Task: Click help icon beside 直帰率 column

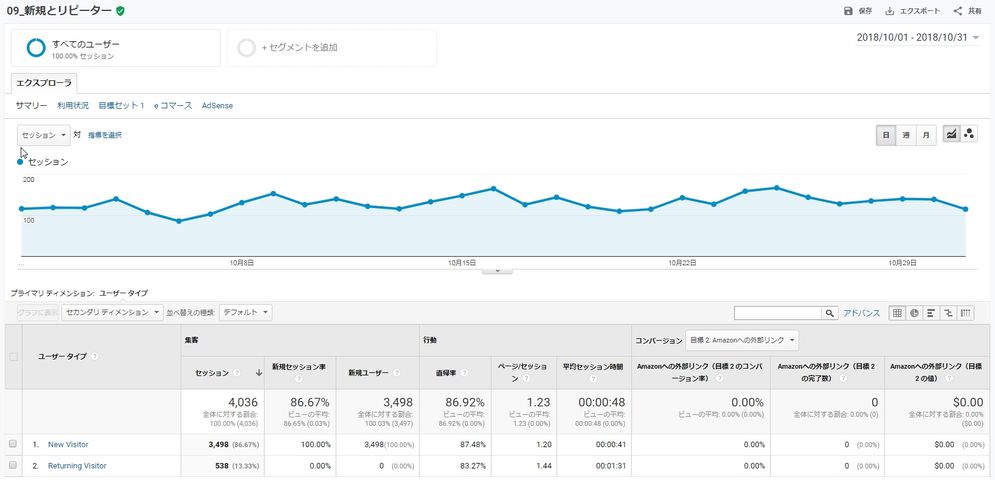Action: 465,373
